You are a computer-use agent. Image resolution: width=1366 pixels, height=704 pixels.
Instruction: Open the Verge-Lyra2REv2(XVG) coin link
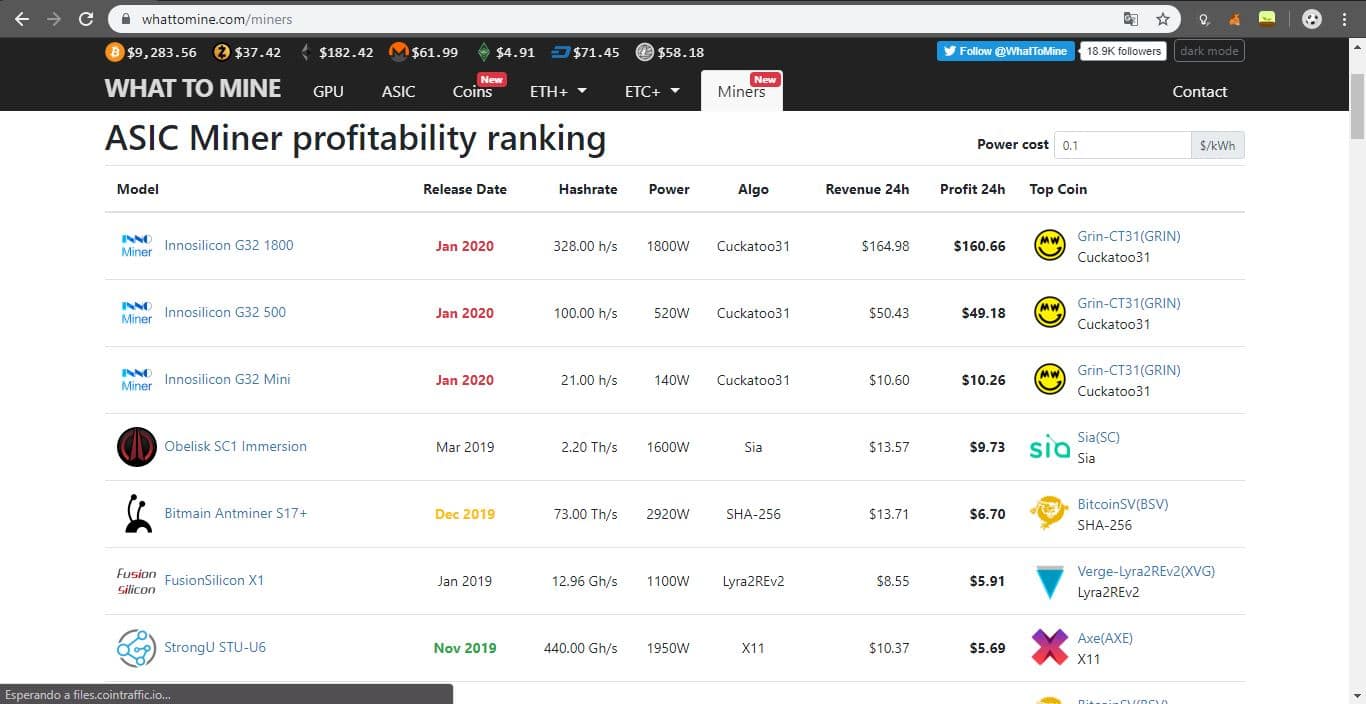[x=1146, y=571]
